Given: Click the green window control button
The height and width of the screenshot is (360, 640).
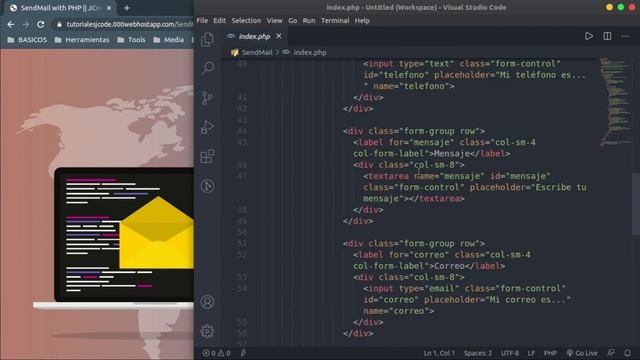Looking at the screenshot, I should [x=621, y=7].
